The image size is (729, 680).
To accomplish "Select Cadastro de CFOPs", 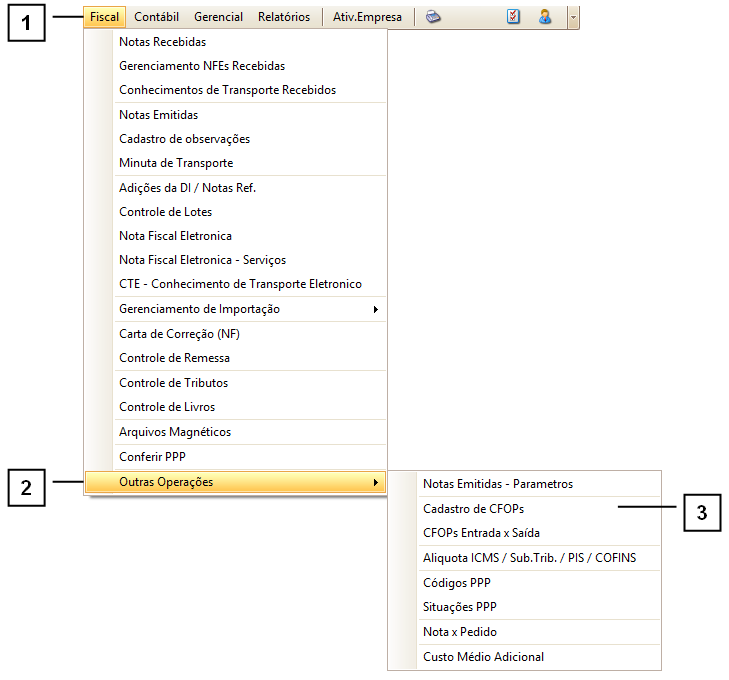I will 473,508.
